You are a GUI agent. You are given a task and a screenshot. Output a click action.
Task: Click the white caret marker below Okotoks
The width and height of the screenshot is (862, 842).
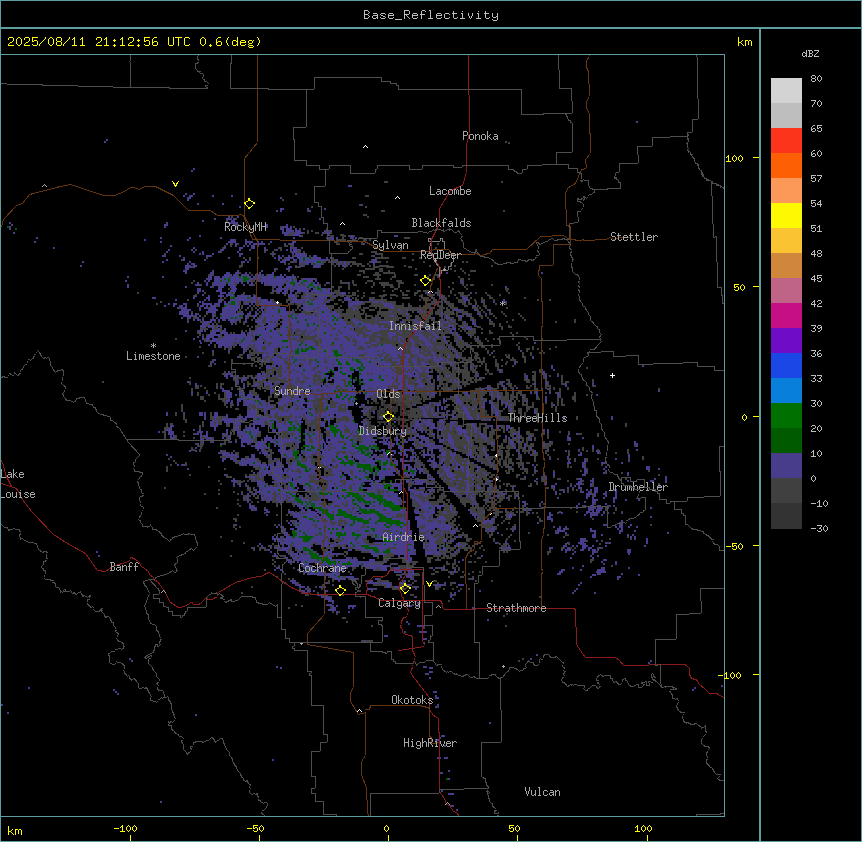pyautogui.click(x=360, y=711)
